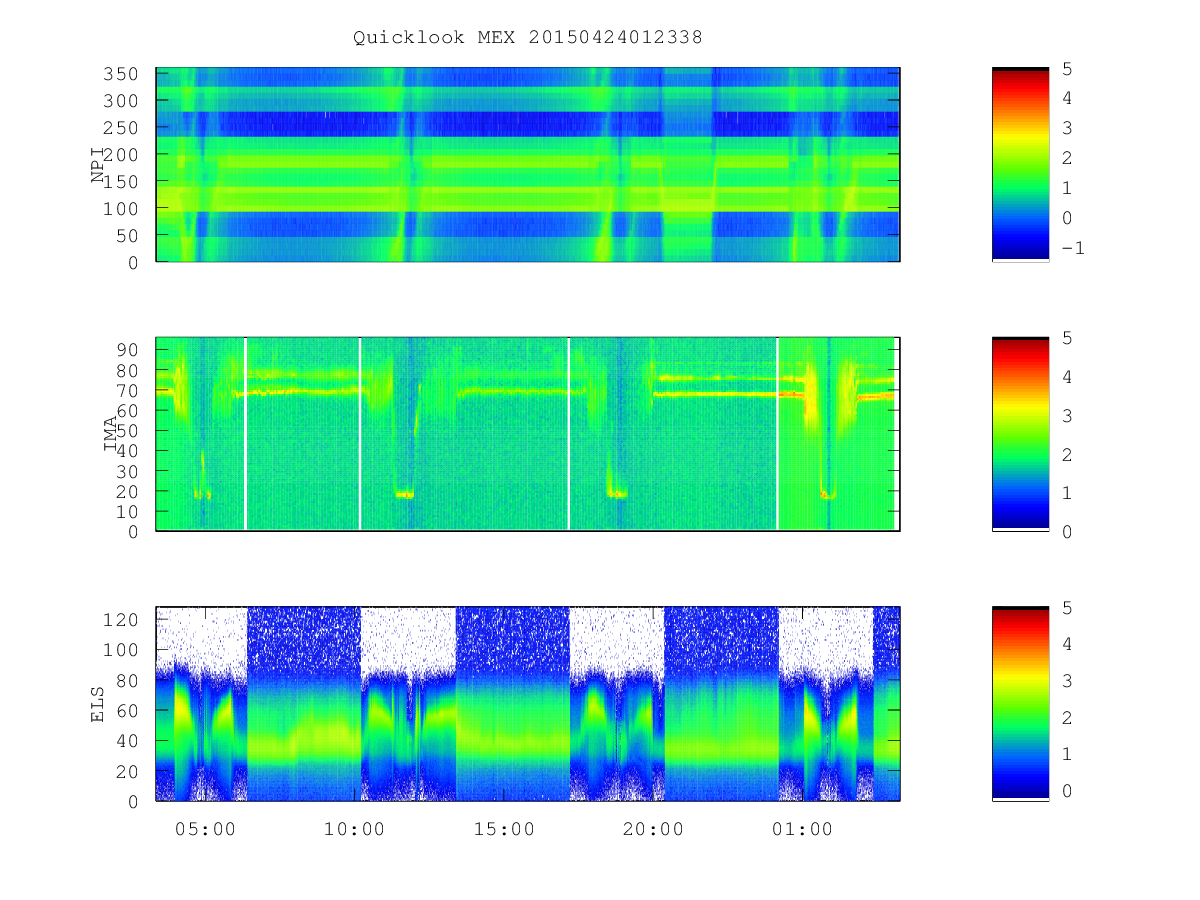
Task: Click the 5 label on the IMA colorbar
Action: coord(1066,338)
